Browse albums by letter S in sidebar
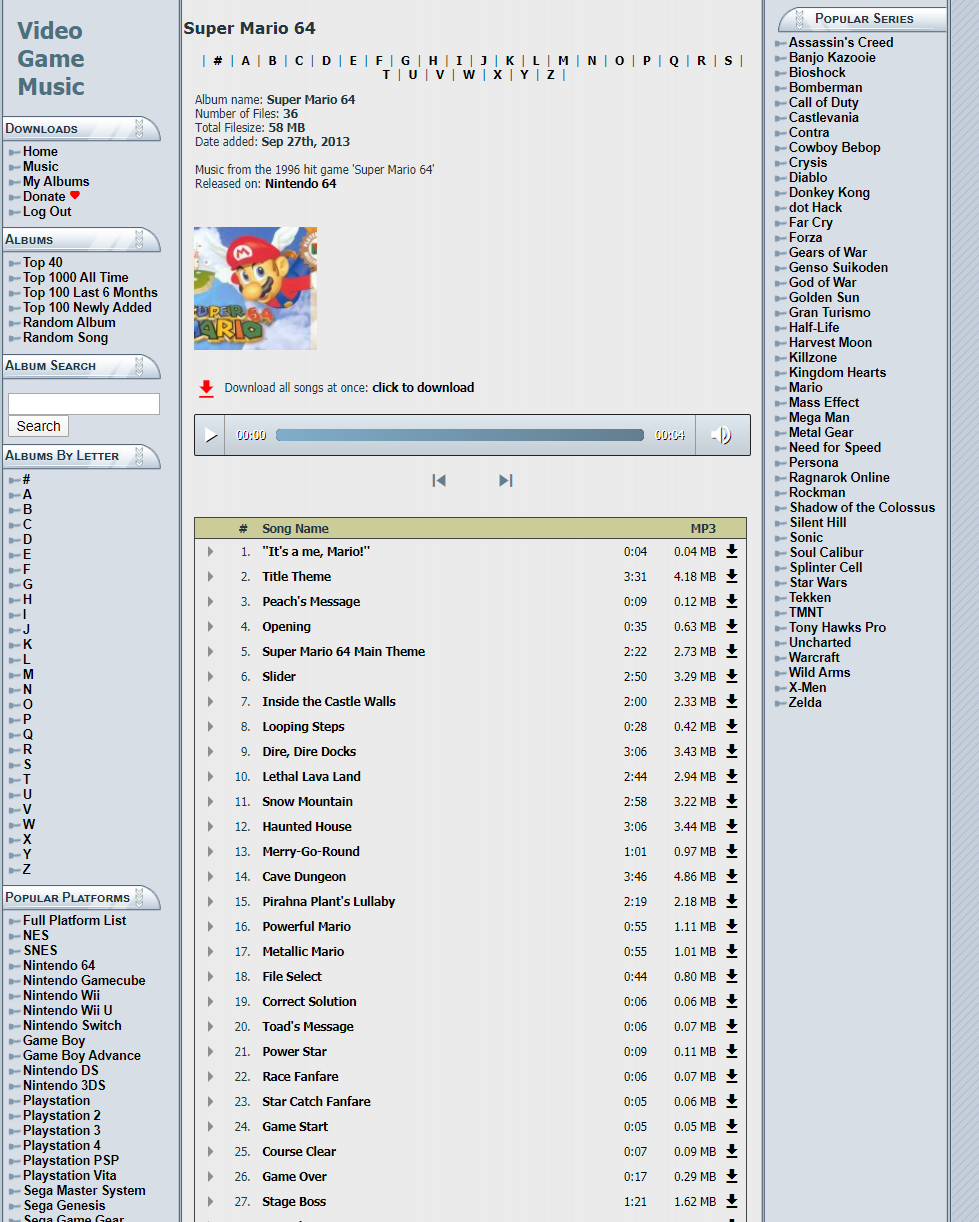979x1222 pixels. pos(27,765)
